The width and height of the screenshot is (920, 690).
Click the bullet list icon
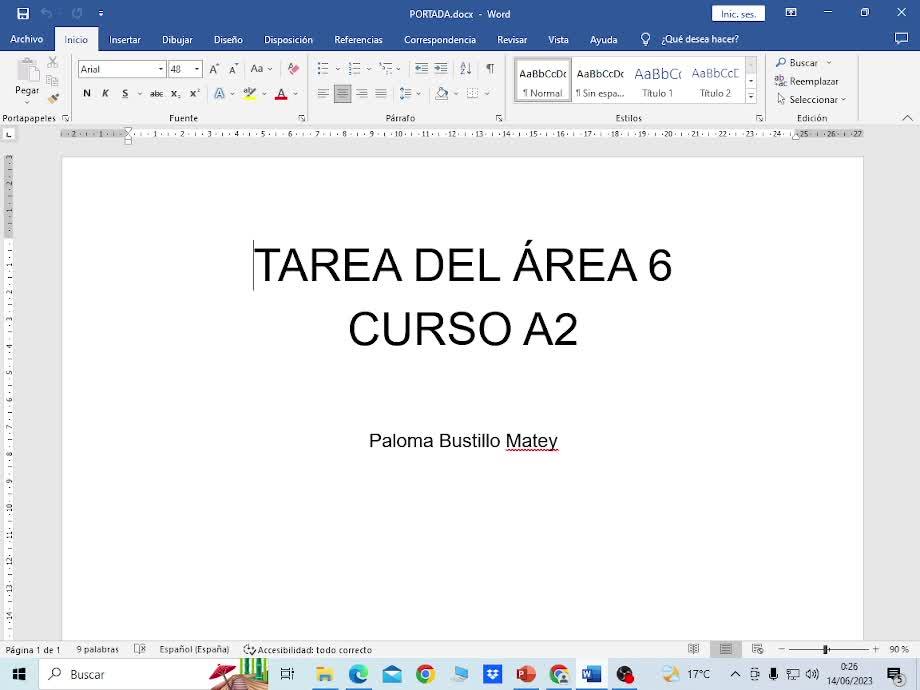click(323, 69)
